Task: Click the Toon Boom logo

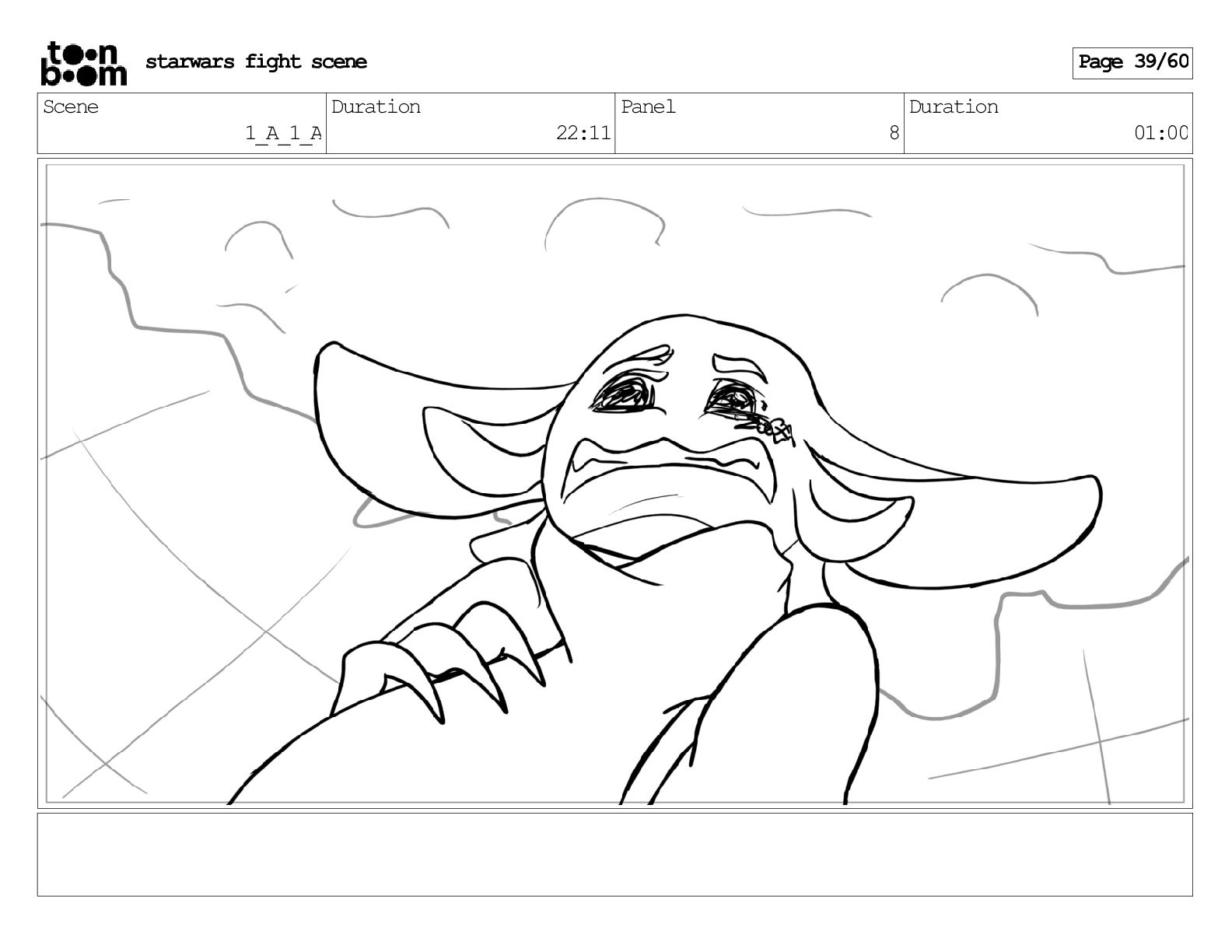Action: click(83, 63)
